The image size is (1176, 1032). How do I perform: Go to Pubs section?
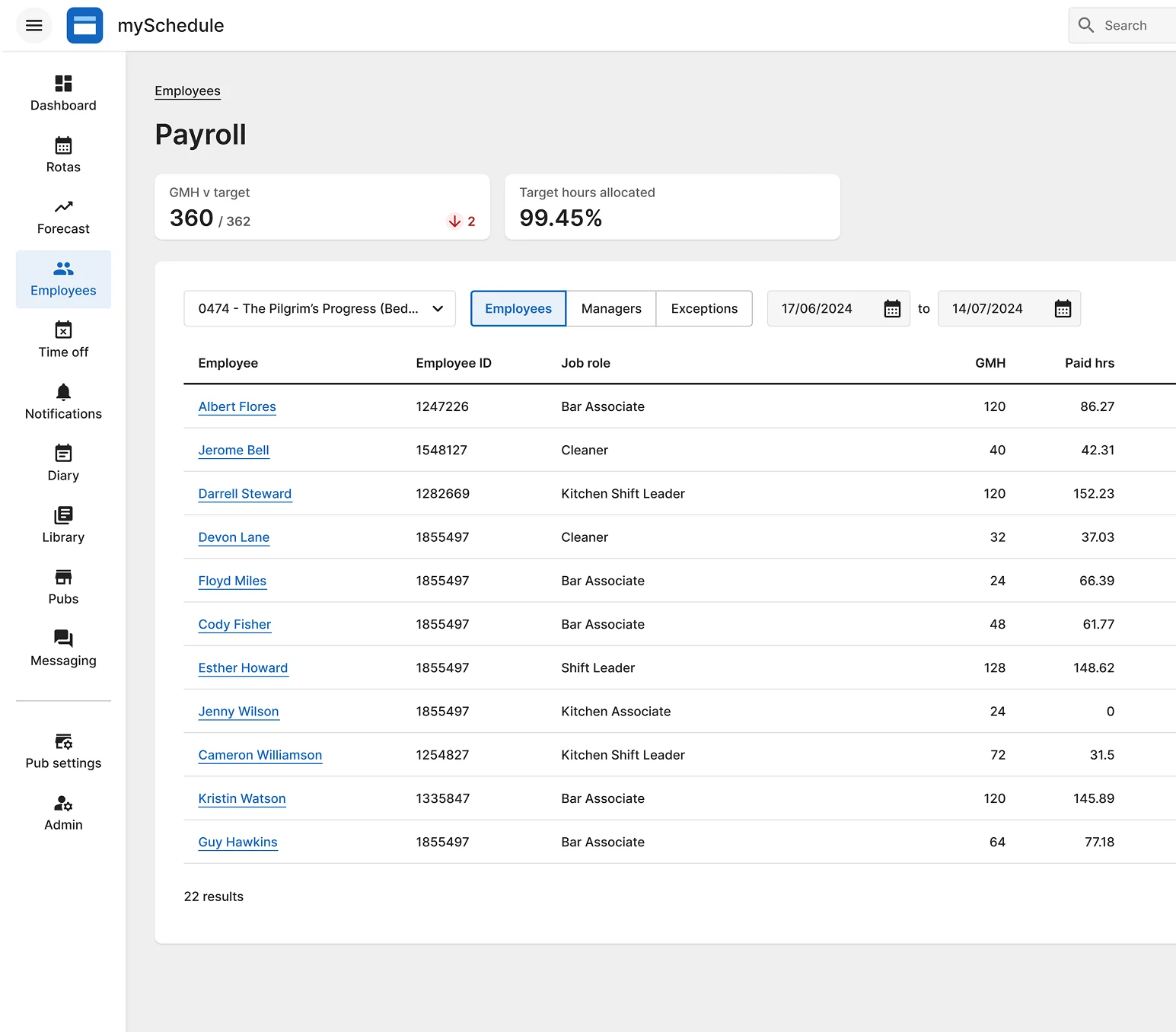[x=63, y=588]
